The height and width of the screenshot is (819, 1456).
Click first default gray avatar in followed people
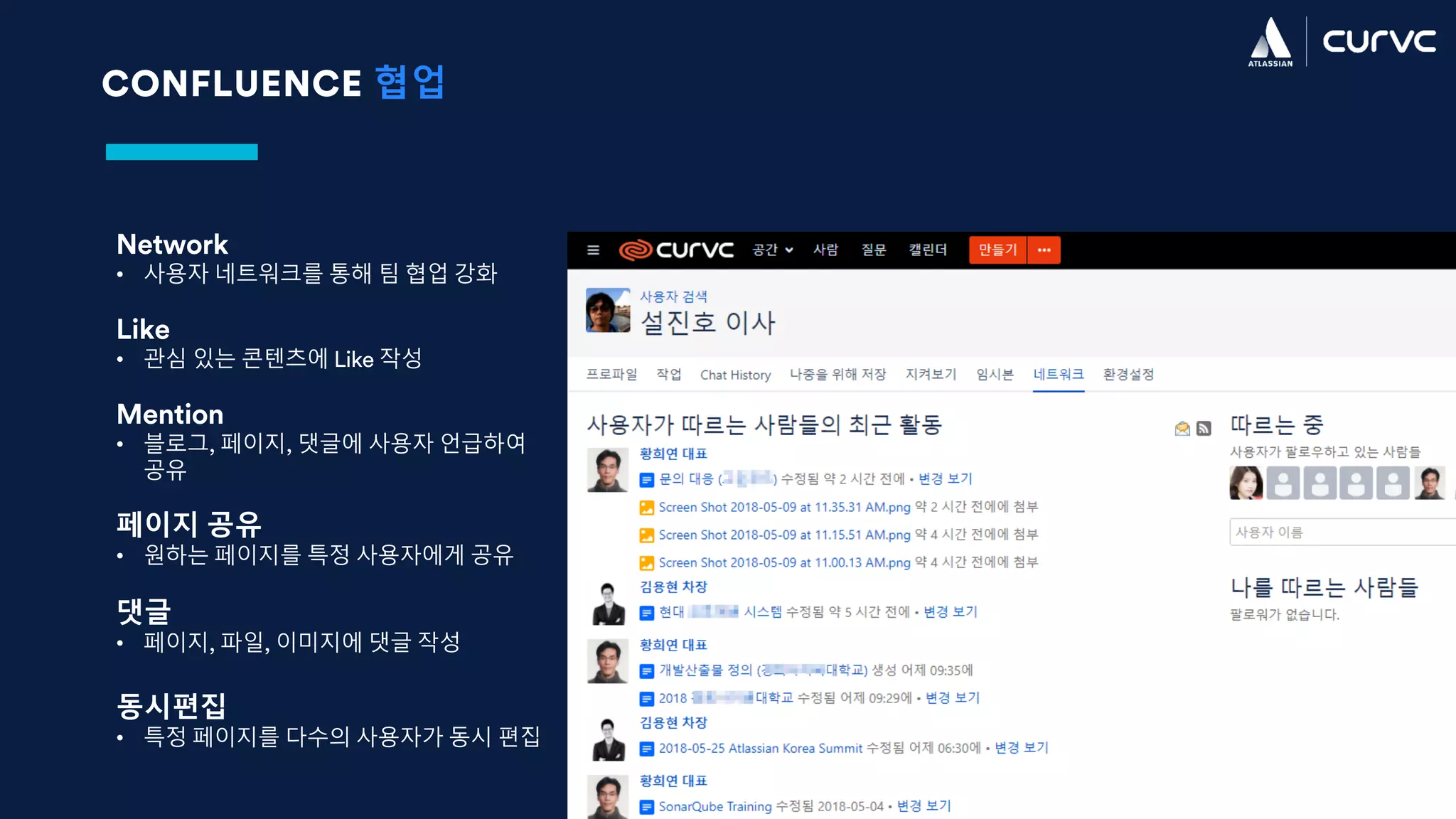(x=1283, y=483)
